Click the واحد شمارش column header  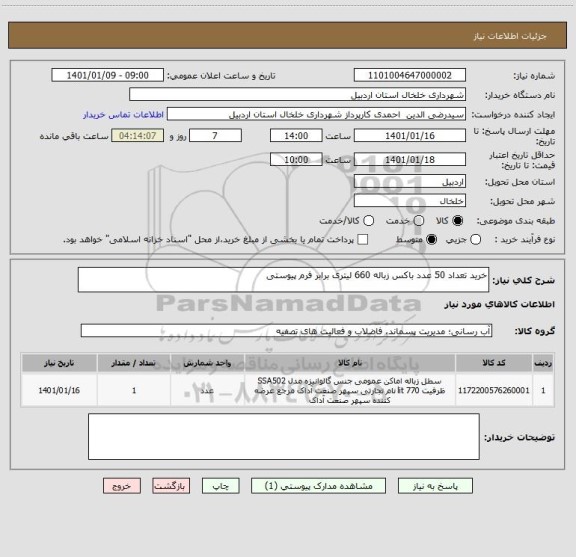[207, 363]
